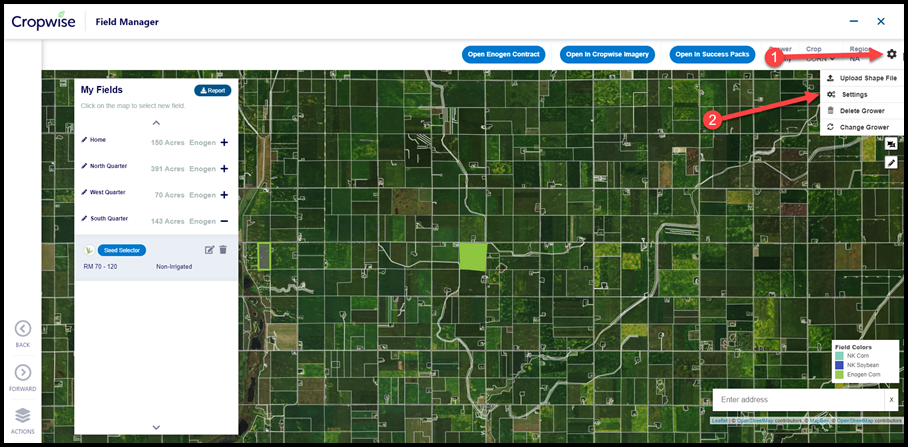Select the green-outlined gray field on map
Viewport: 908px width, 447px height.
click(x=264, y=256)
